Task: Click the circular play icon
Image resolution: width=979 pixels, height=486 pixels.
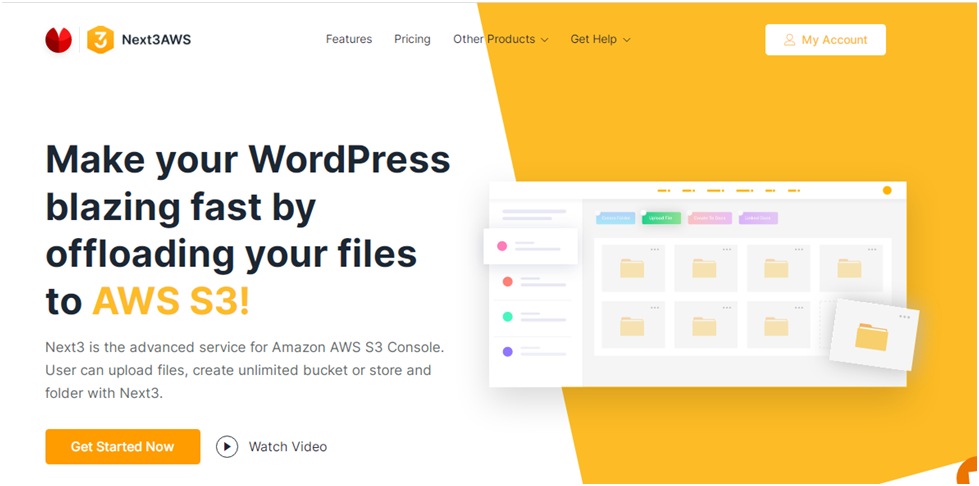Action: 227,447
